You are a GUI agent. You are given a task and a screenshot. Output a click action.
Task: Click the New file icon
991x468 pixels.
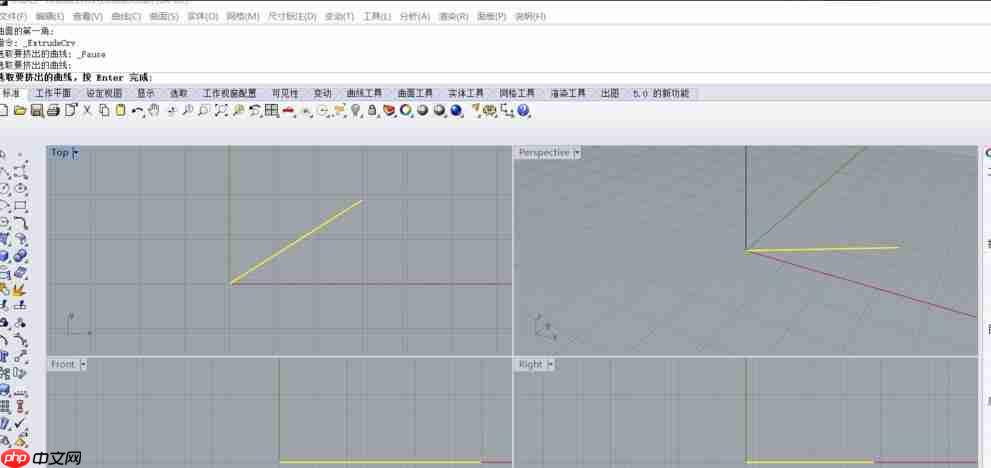[3, 111]
